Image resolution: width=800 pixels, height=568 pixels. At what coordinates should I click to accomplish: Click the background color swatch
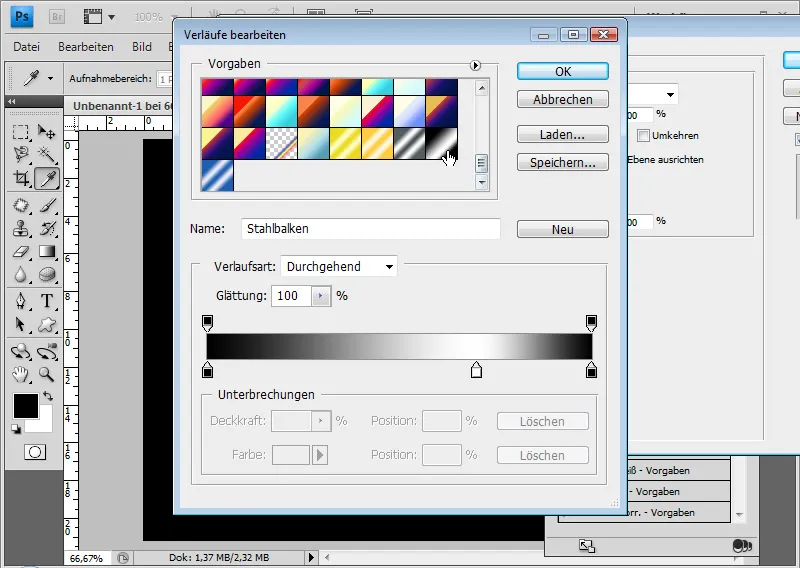point(45,425)
